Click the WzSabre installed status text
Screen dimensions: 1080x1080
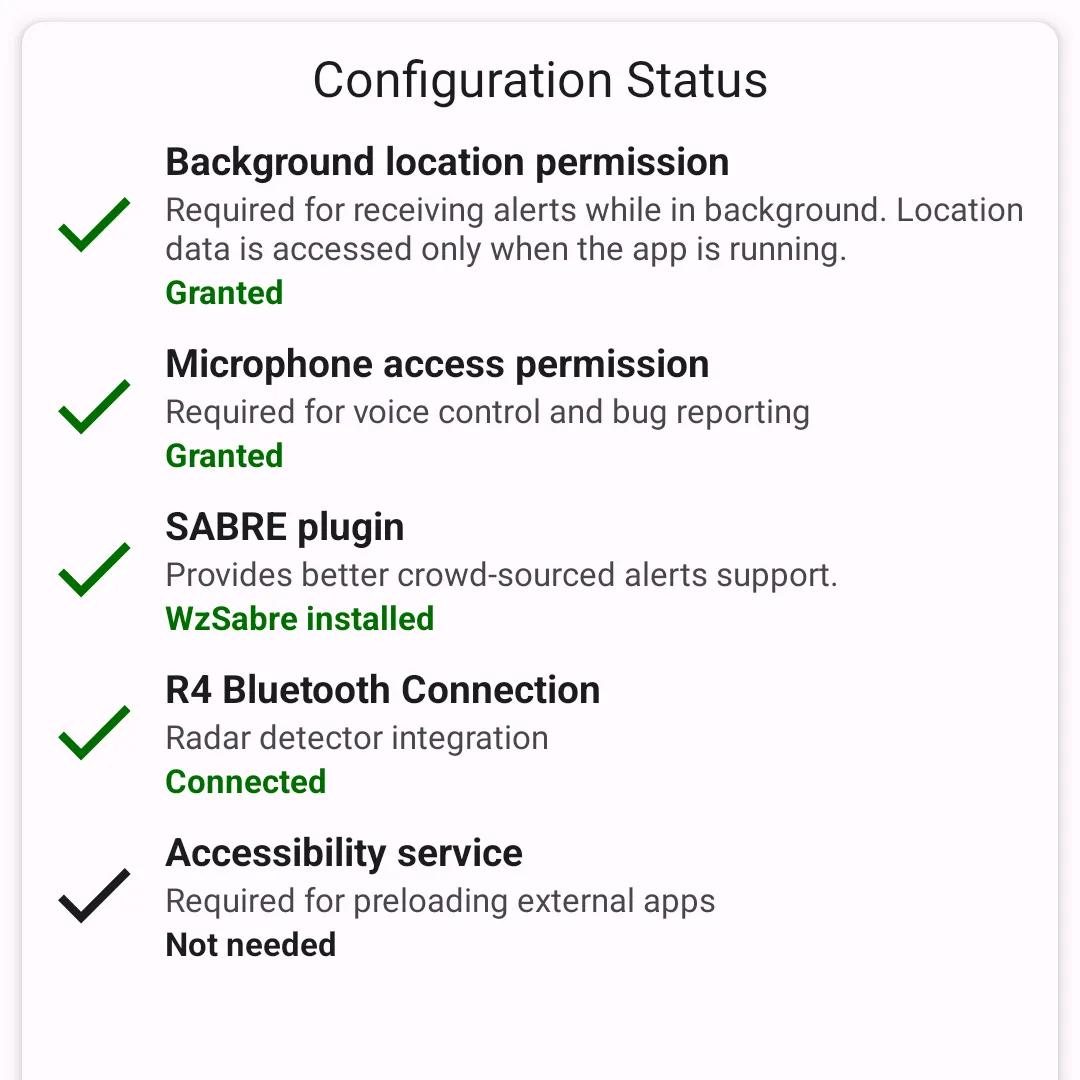pyautogui.click(x=299, y=619)
